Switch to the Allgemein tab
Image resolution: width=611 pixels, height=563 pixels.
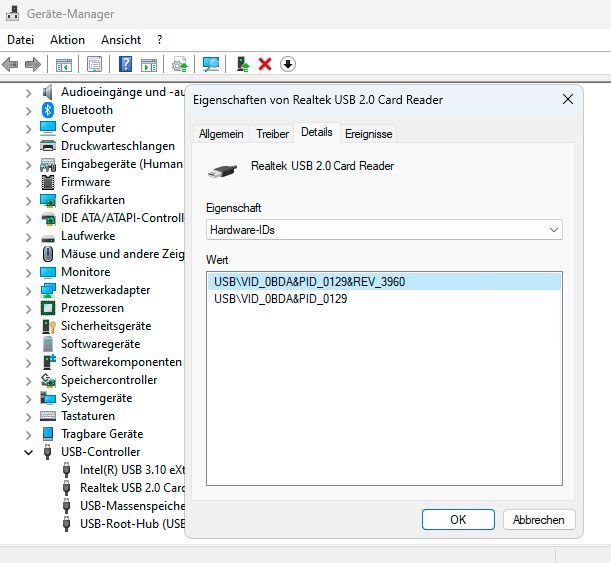tap(221, 134)
